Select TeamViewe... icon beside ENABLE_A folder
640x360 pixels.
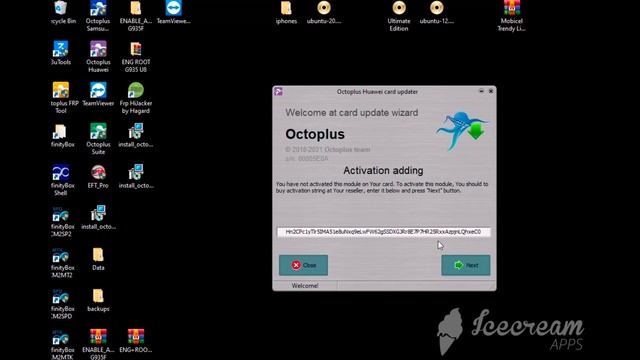[x=173, y=13]
